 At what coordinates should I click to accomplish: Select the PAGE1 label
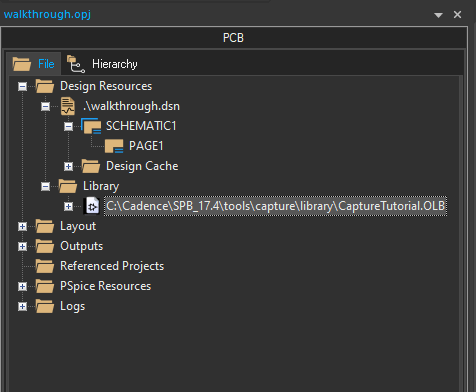pyautogui.click(x=146, y=146)
